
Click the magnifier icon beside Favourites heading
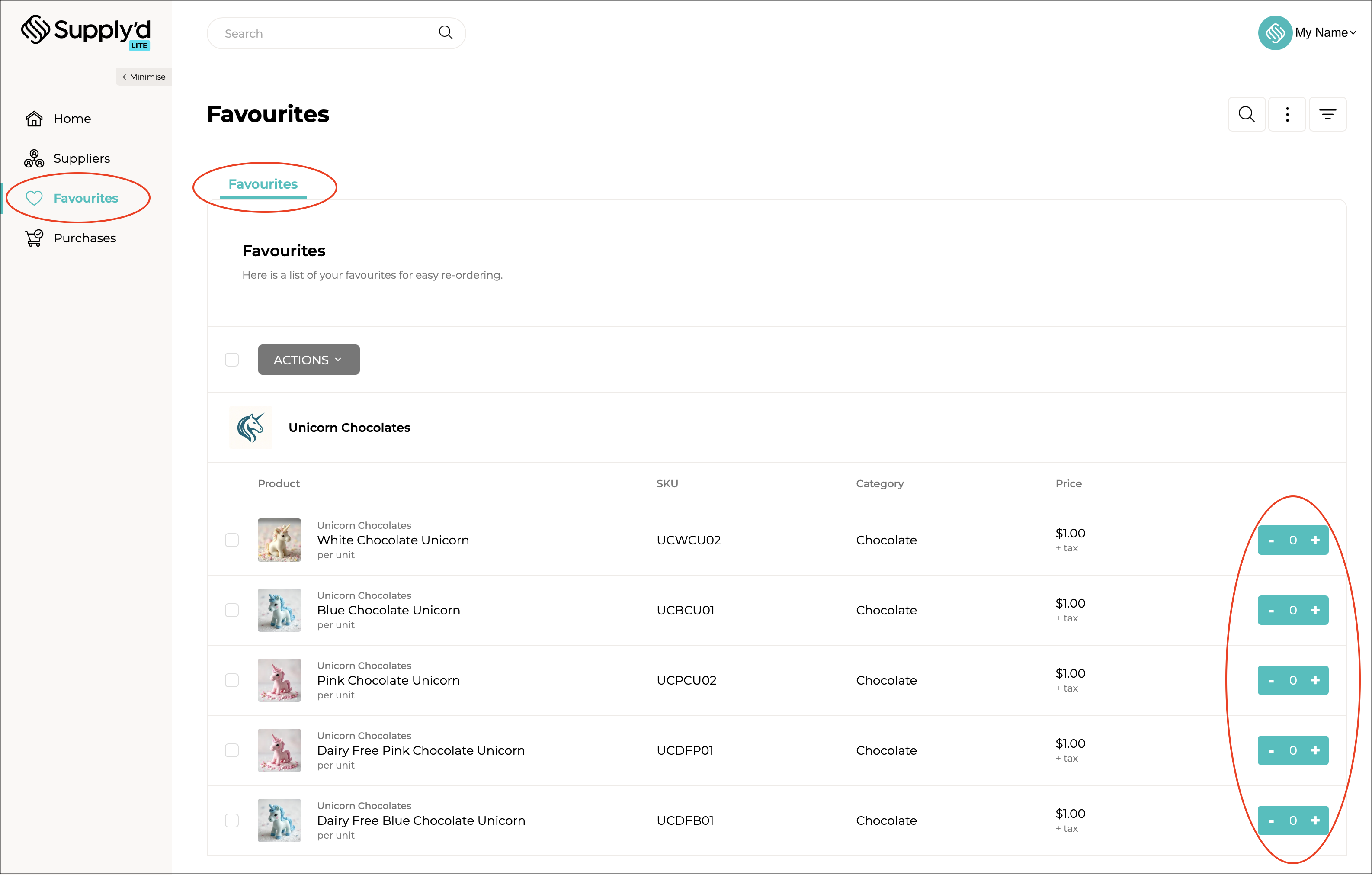[x=1246, y=115]
